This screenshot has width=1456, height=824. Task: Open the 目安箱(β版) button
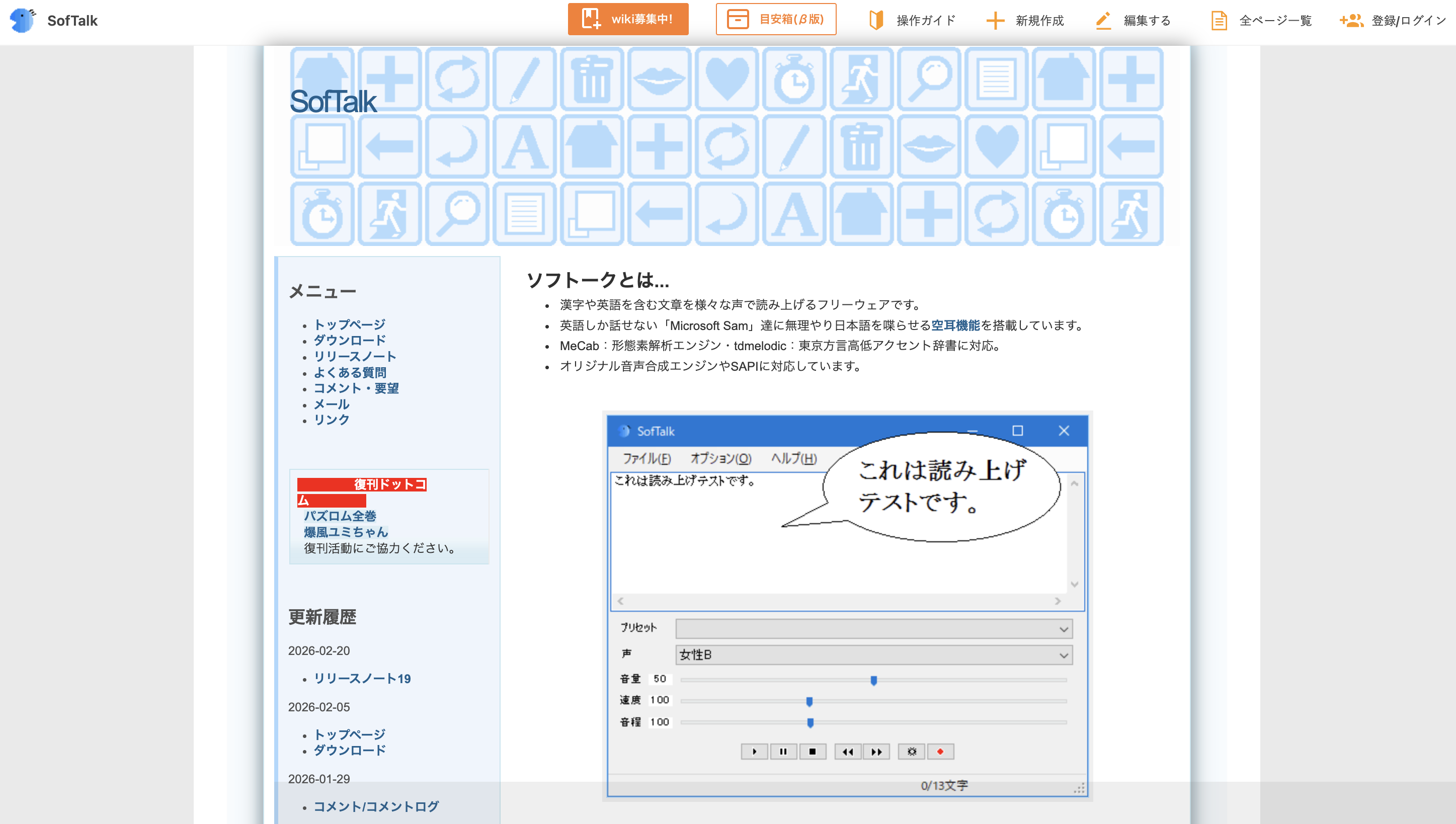pos(776,19)
